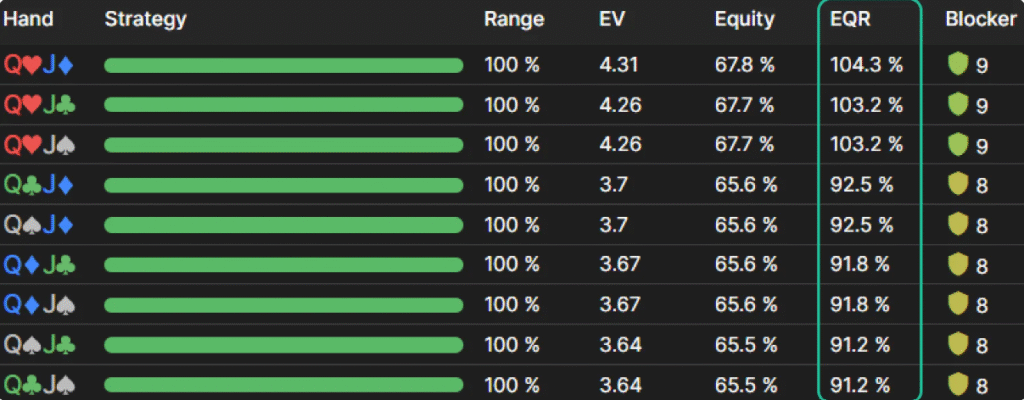Sort table by the EV column header
1024x400 pixels.
click(x=612, y=20)
